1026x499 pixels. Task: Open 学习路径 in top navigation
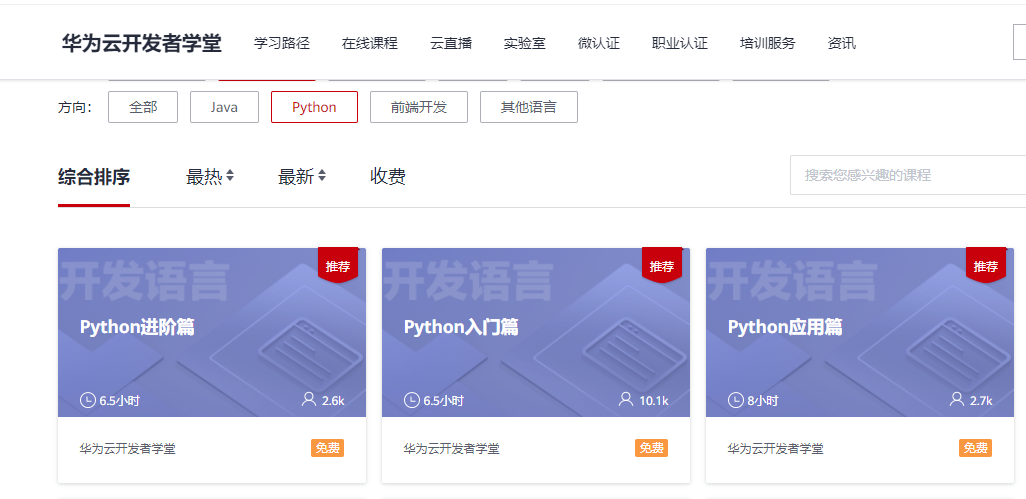coord(281,44)
